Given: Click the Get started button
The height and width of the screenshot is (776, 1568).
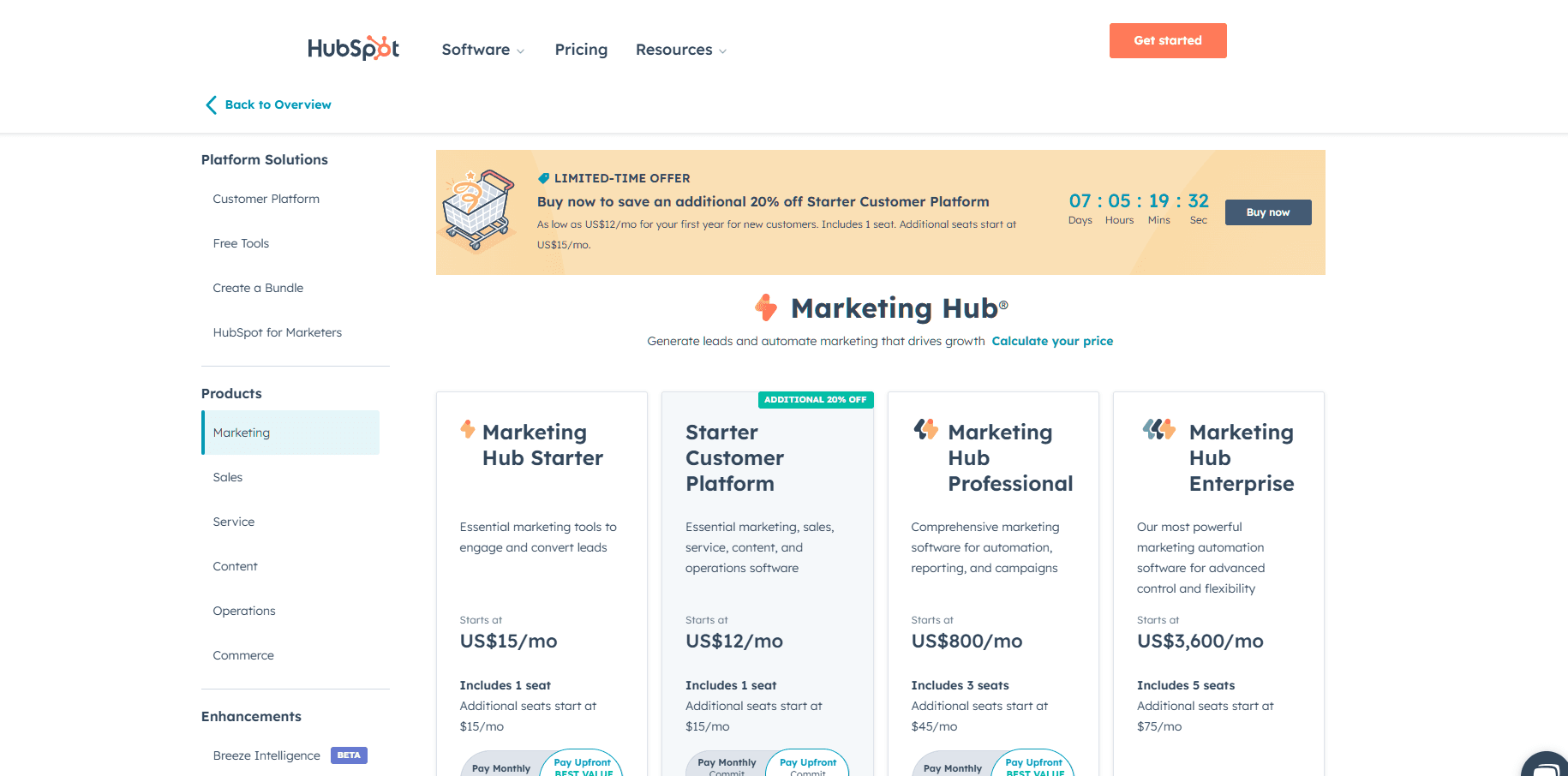Looking at the screenshot, I should [x=1168, y=40].
